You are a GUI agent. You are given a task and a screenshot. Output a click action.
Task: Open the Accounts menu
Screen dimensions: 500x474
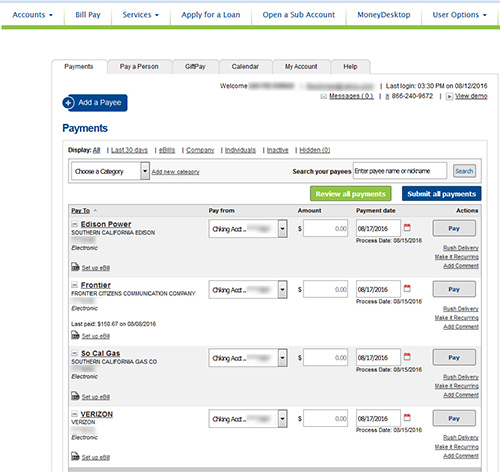32,15
